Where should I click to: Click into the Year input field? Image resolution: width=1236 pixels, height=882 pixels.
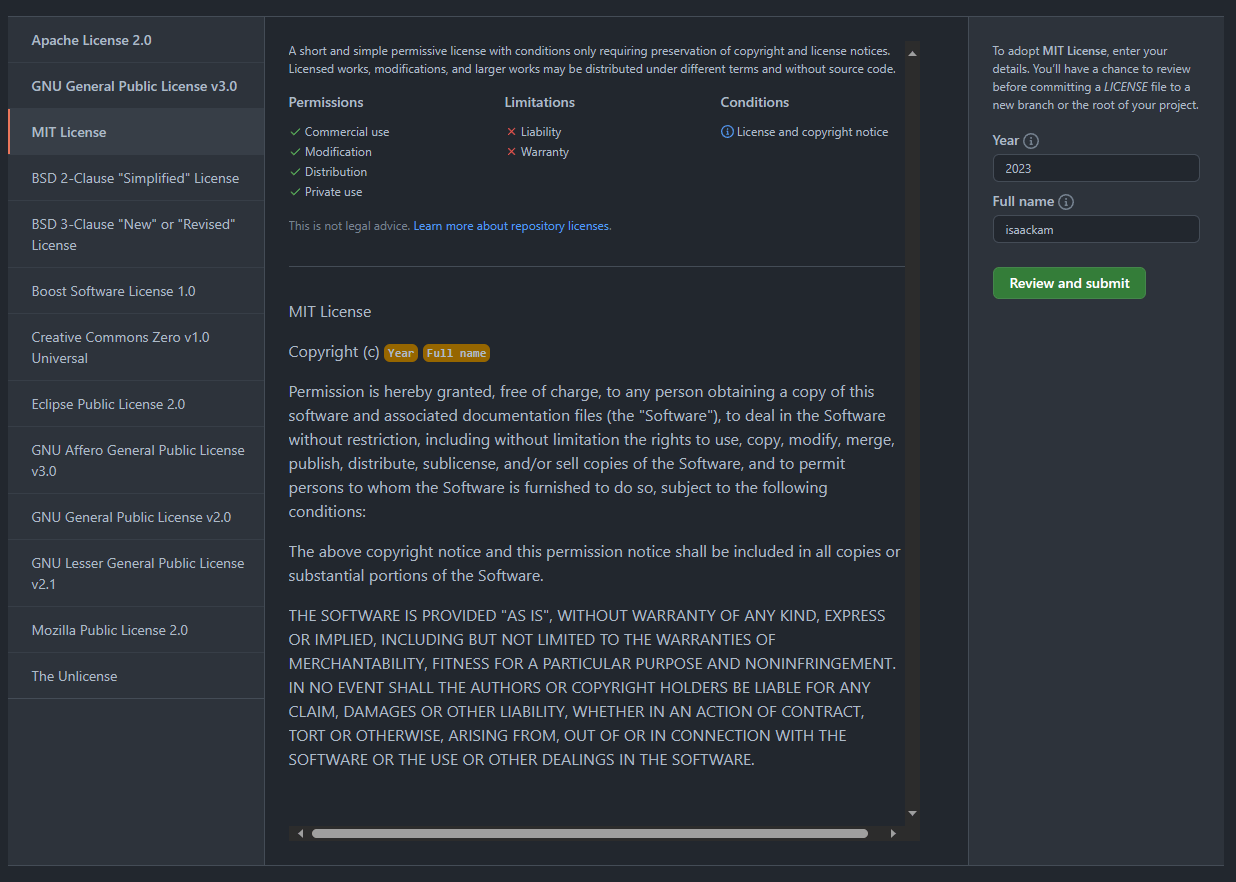[x=1095, y=168]
